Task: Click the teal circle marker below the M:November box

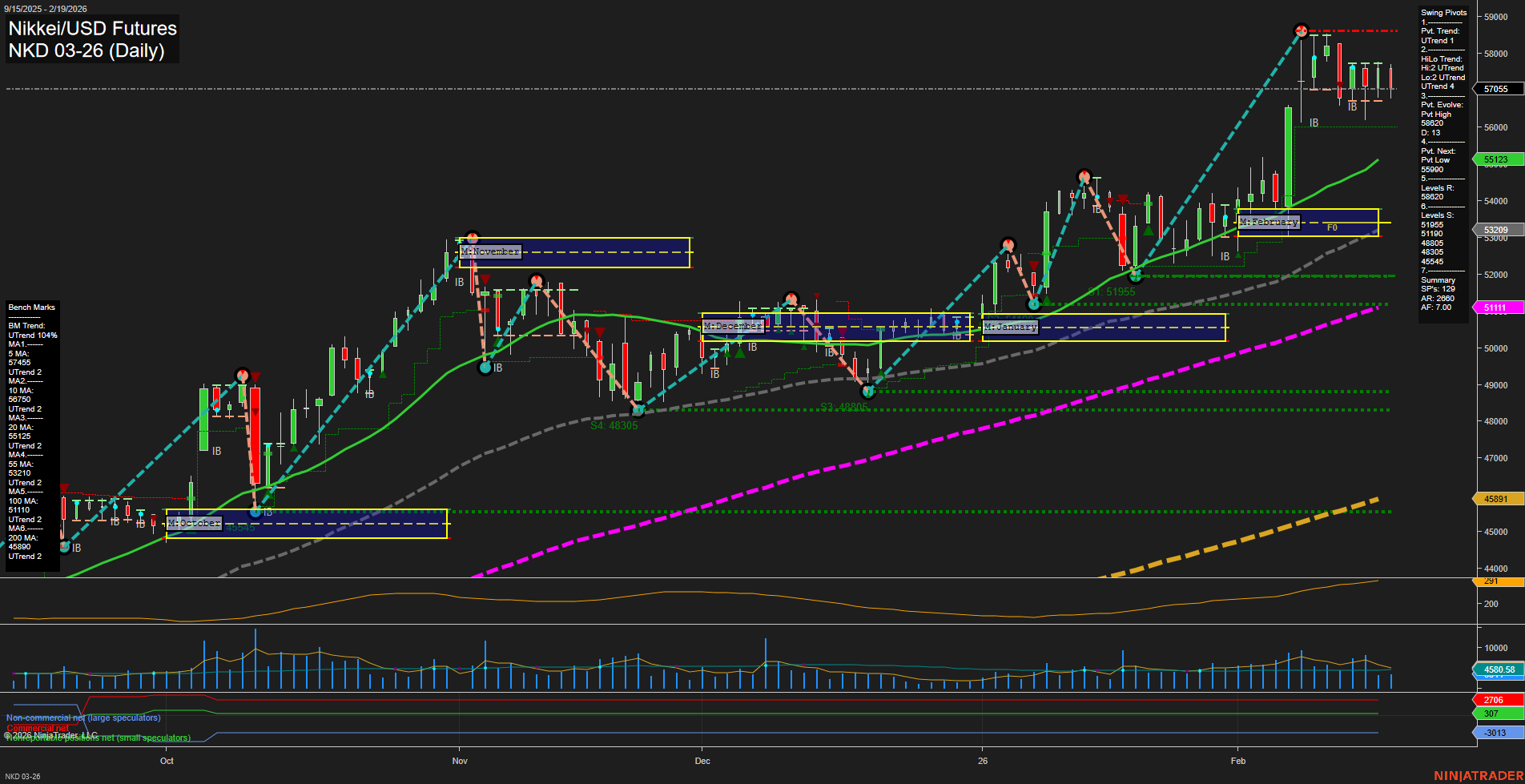Action: click(x=485, y=368)
